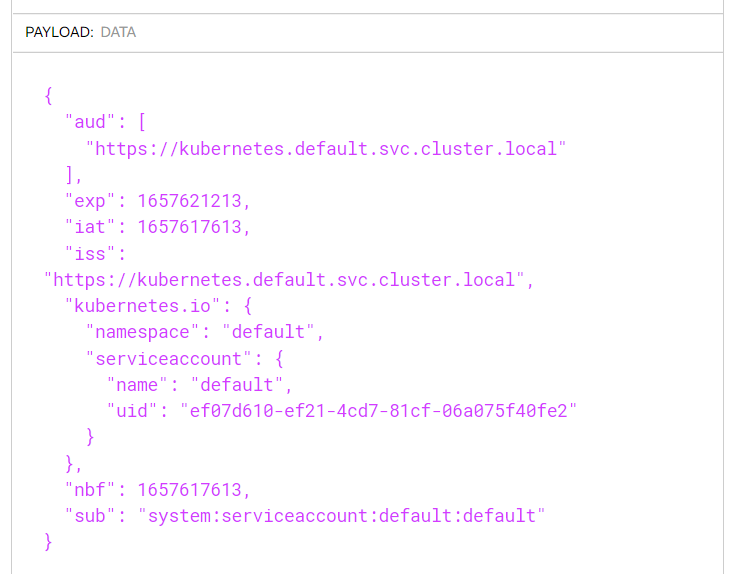Click the serviceaccount "name": "default" line
Screen dimensions: 730x574
(199, 385)
